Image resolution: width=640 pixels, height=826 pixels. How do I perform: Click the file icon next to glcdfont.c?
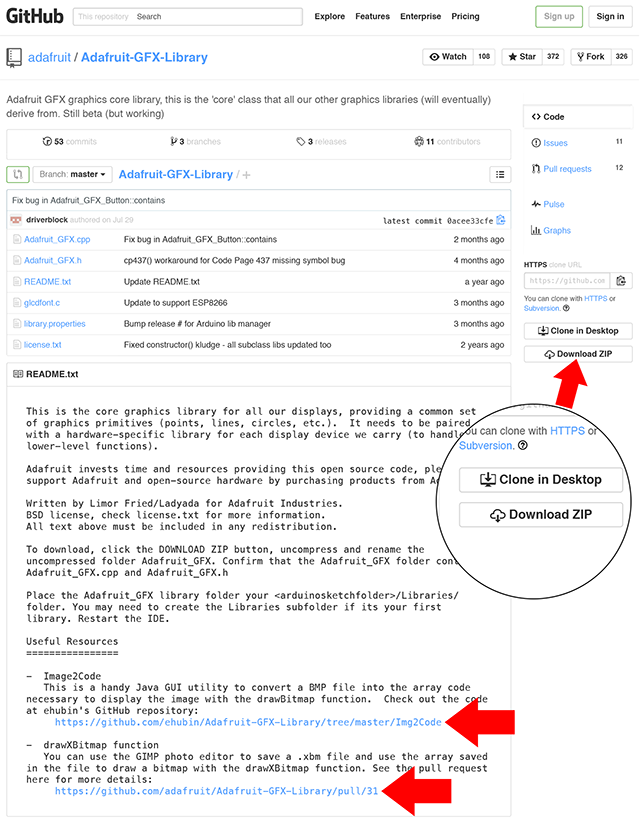17,303
